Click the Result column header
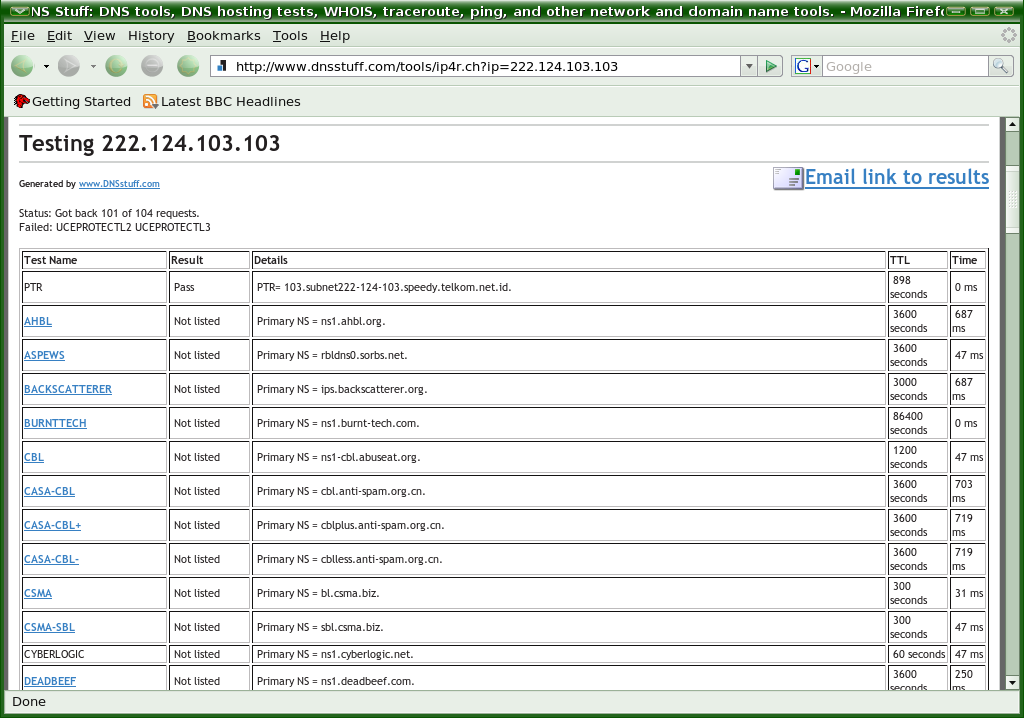Screen dimensions: 1024x718 tap(209, 260)
